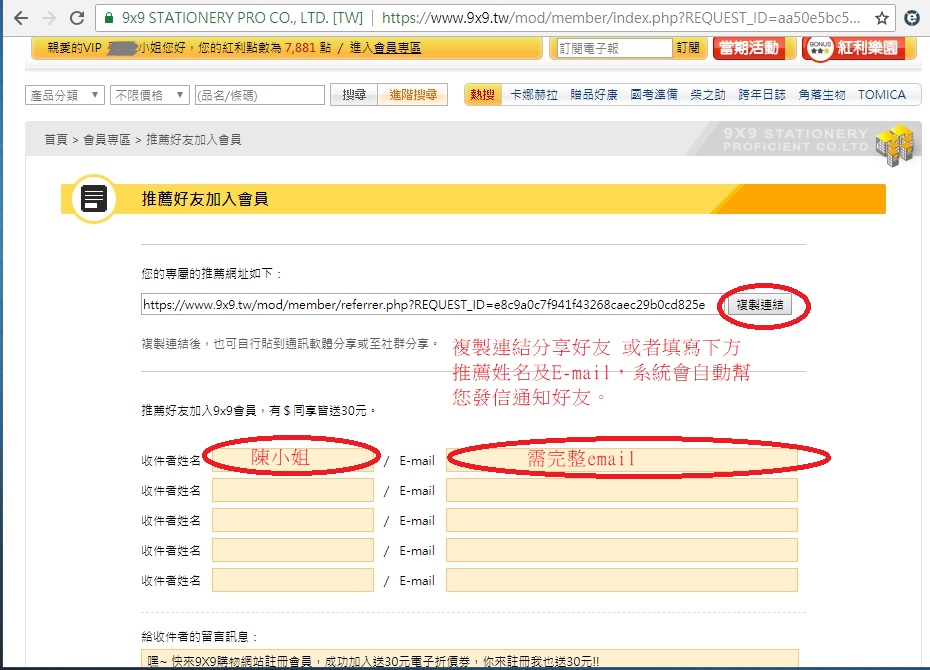Expand the 不限價格 price dropdown
Image resolution: width=930 pixels, height=670 pixels.
(149, 95)
